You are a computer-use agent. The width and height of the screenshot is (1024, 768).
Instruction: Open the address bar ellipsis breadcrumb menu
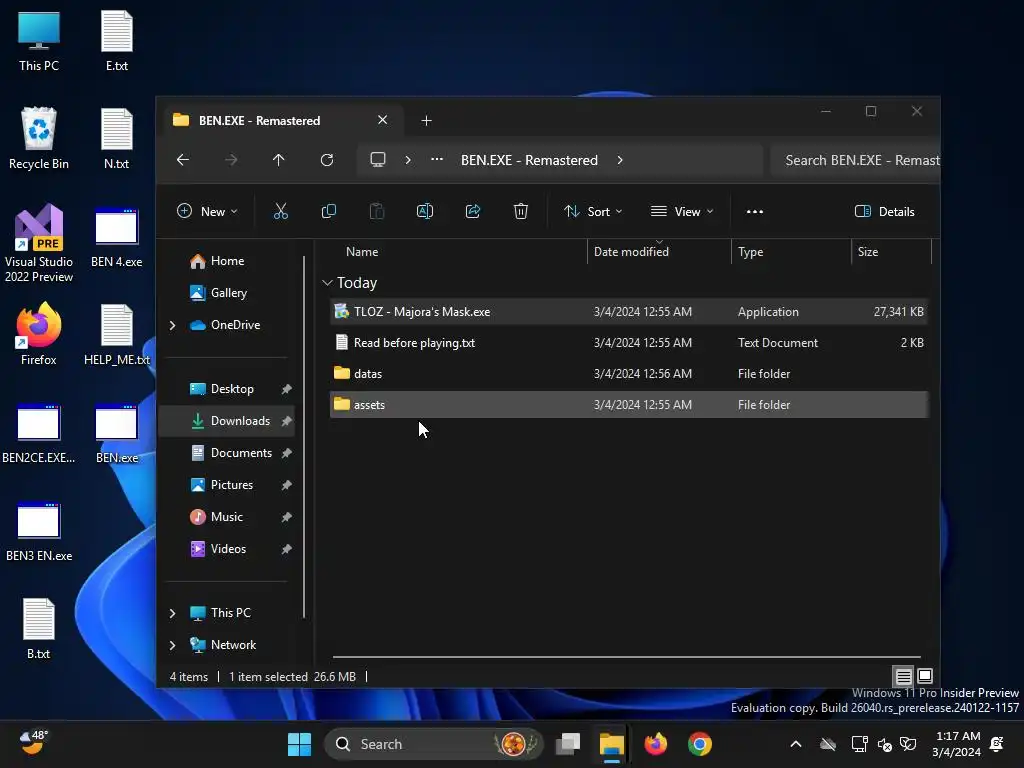click(437, 159)
